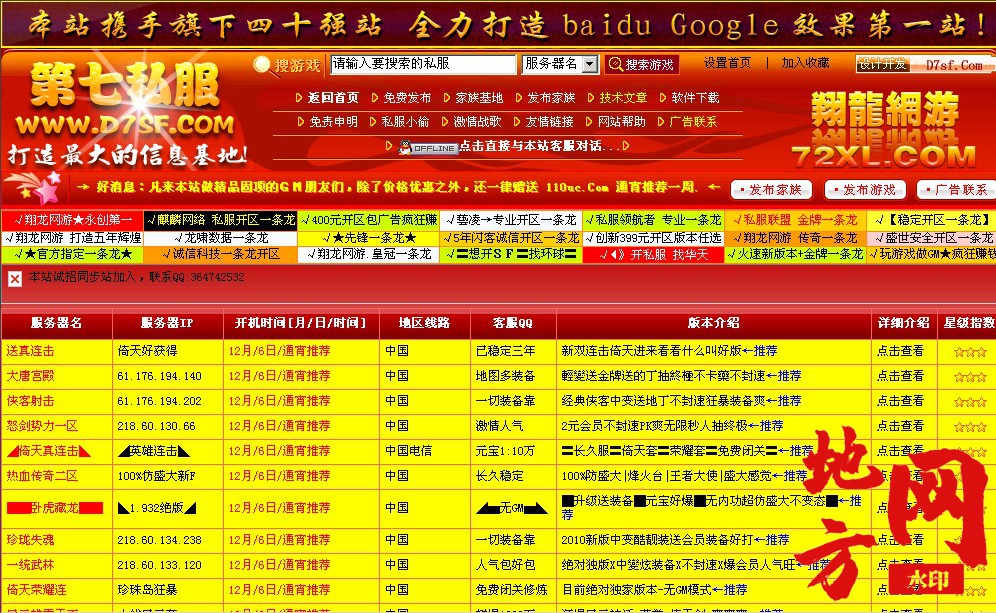This screenshot has width=996, height=613.
Task: Select the 私服小偷 menu item
Action: point(405,122)
